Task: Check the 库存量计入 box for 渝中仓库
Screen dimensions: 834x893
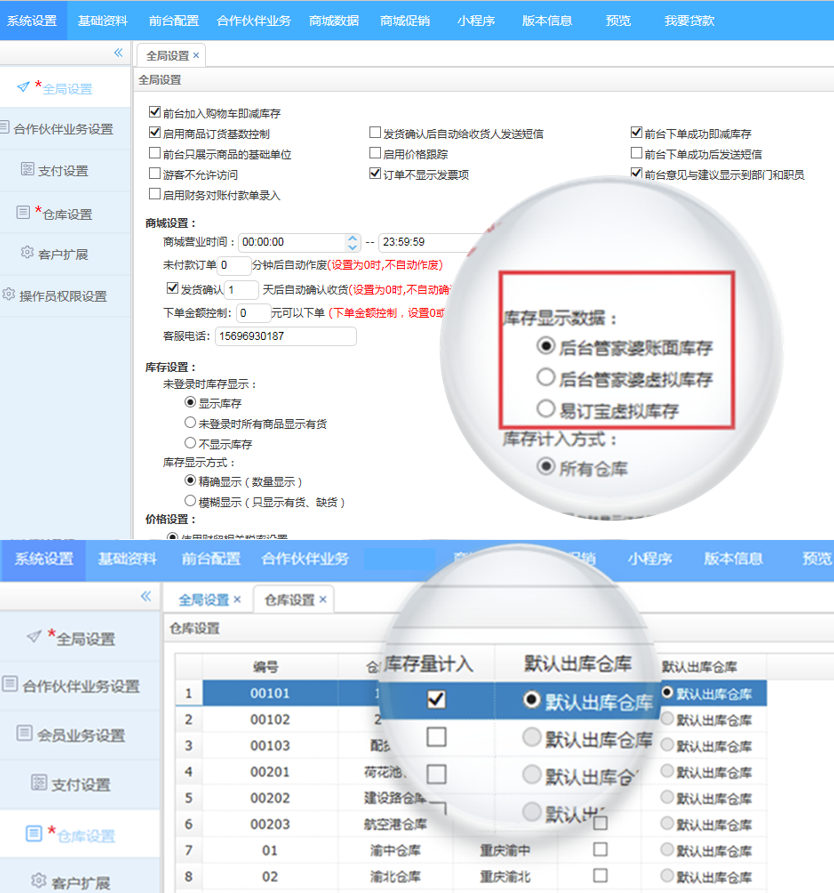Action: (x=600, y=850)
